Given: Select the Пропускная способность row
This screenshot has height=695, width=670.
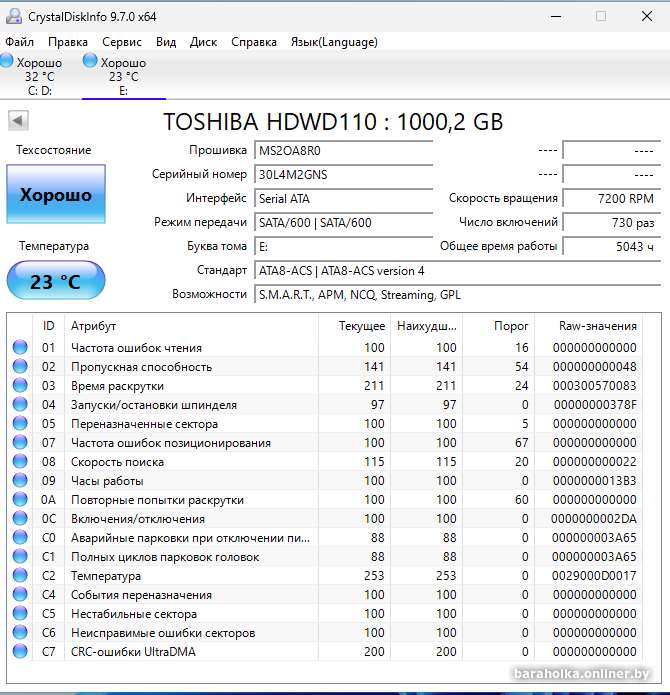Looking at the screenshot, I should 325,367.
